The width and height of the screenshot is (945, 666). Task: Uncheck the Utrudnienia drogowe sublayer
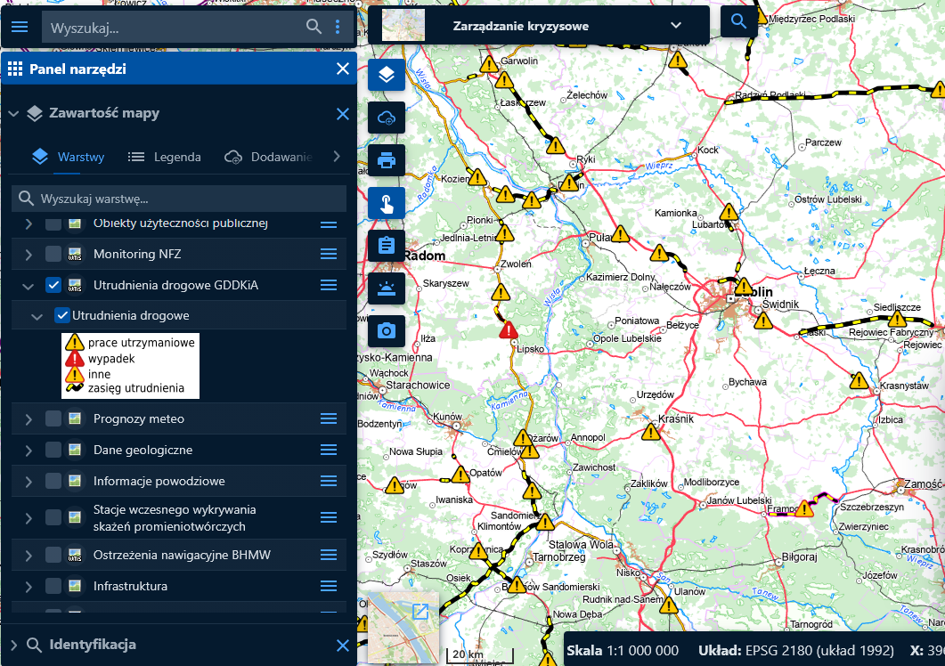click(x=61, y=315)
